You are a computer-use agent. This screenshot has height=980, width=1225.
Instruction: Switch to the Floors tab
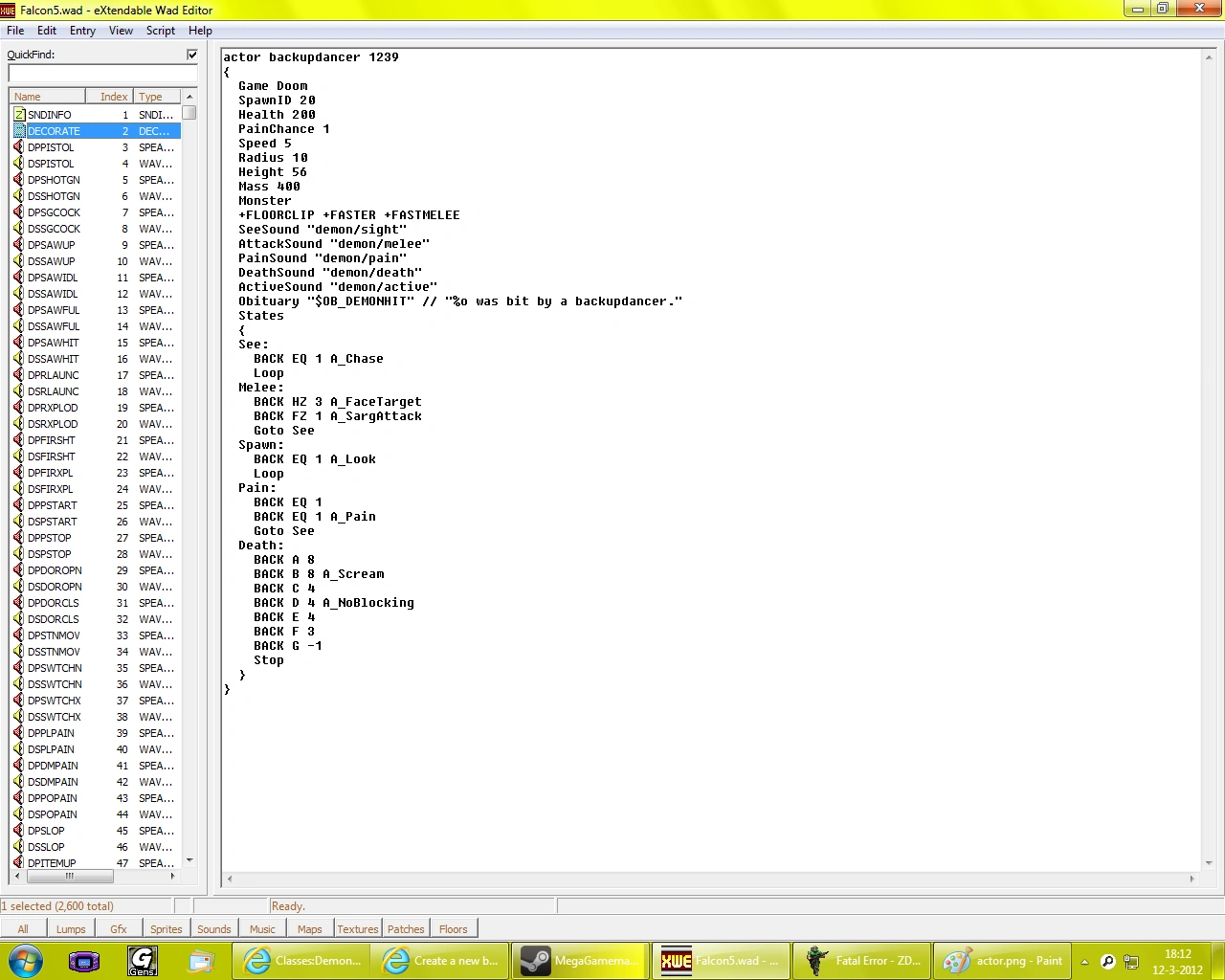pos(454,929)
